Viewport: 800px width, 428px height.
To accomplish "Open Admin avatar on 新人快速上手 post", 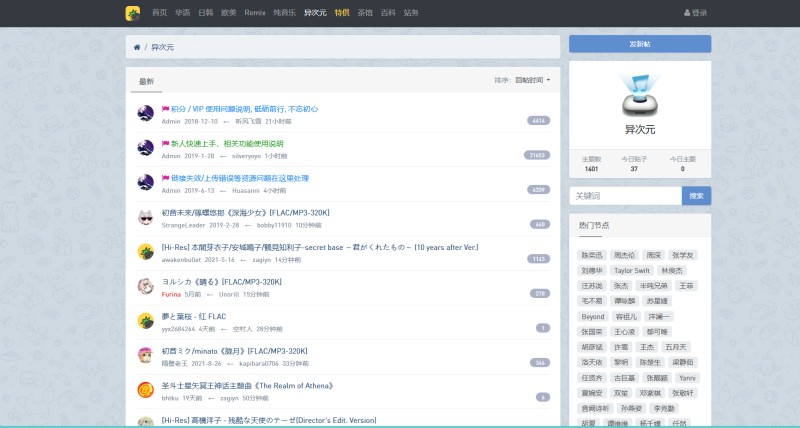I will [145, 148].
